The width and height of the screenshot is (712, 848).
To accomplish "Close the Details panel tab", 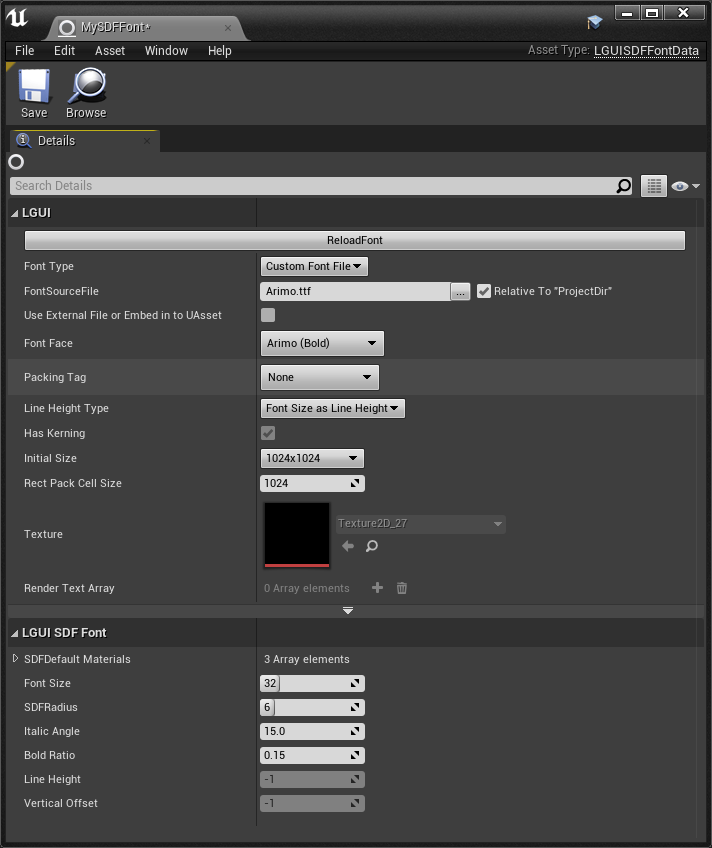I will tap(147, 141).
